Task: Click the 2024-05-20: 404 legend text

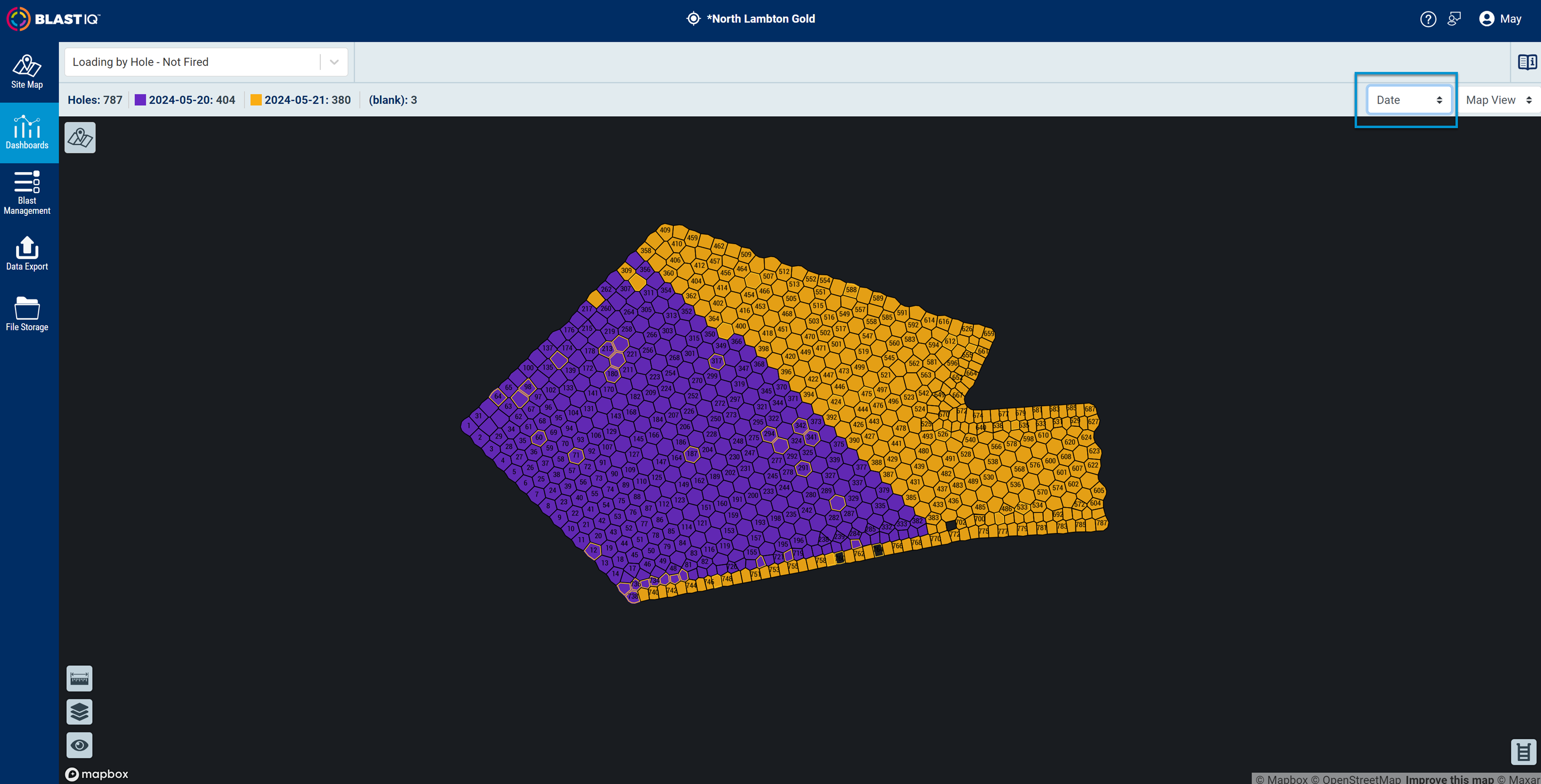Action: pos(192,100)
